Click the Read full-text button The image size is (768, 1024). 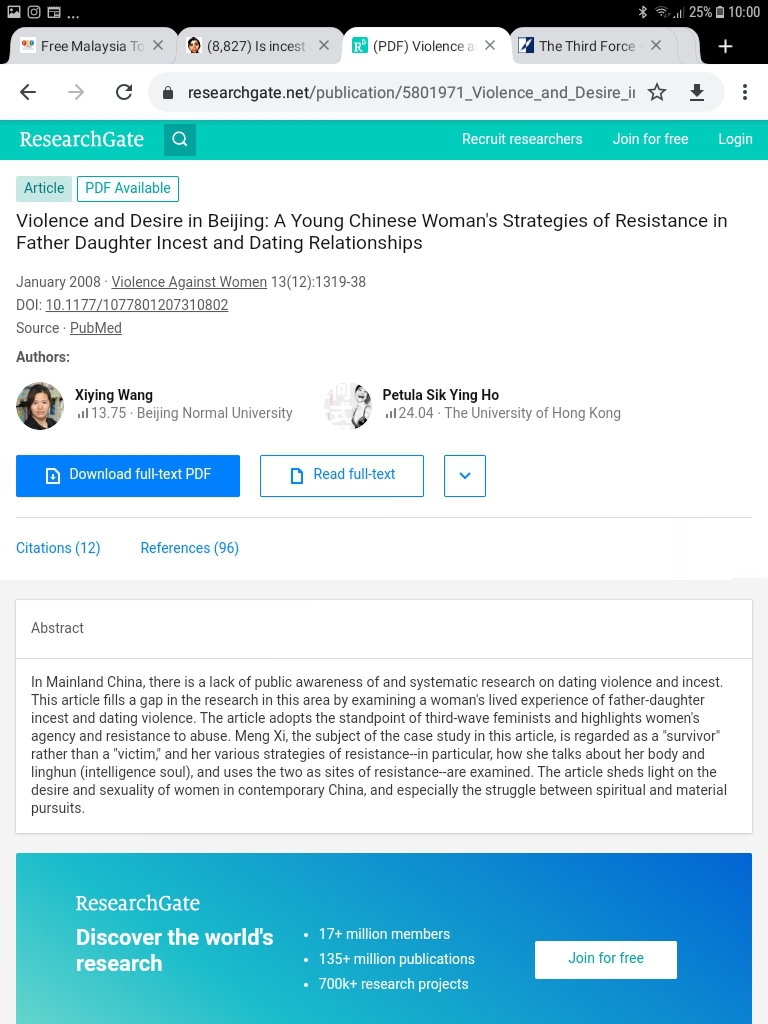click(x=342, y=476)
